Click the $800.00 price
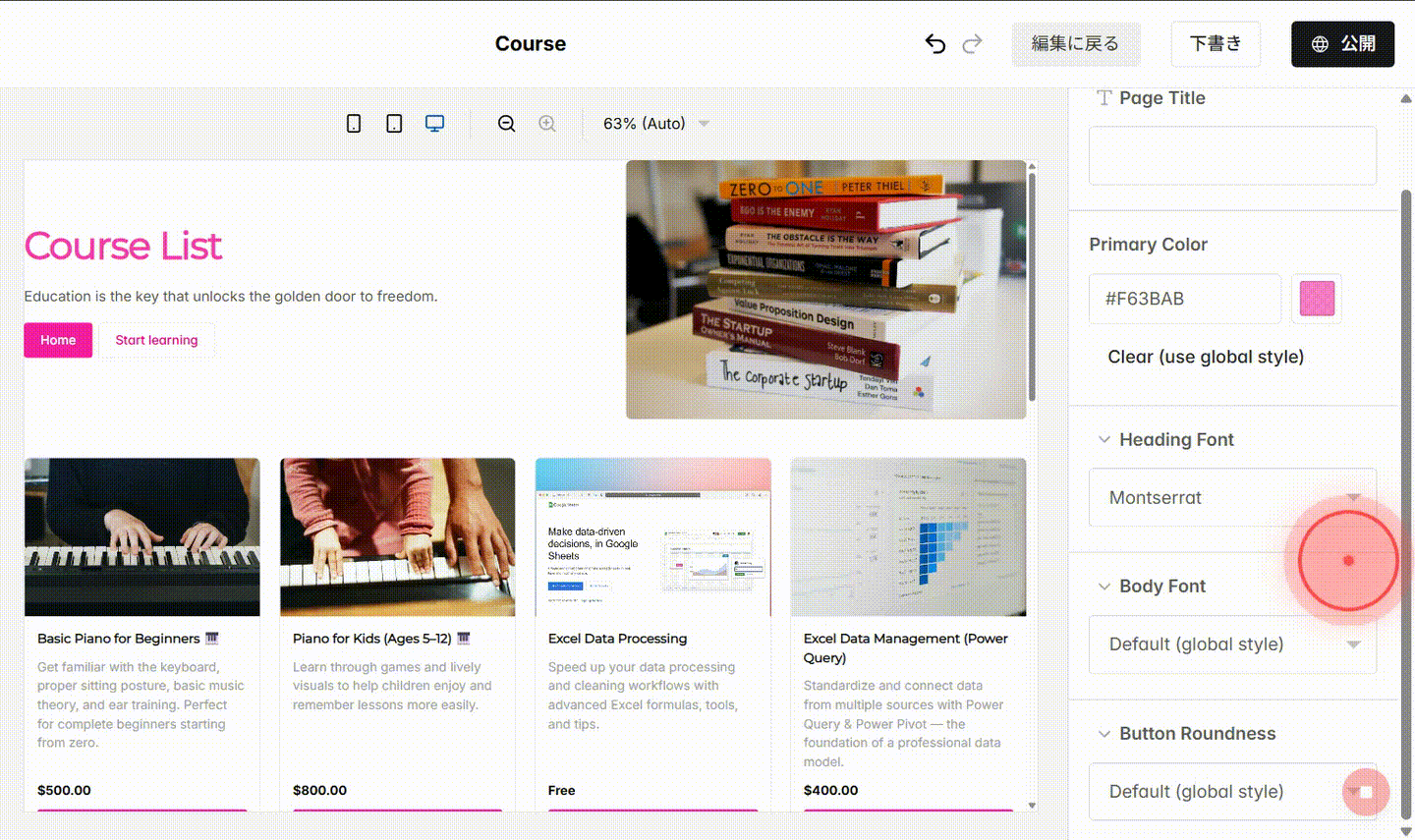 point(319,790)
